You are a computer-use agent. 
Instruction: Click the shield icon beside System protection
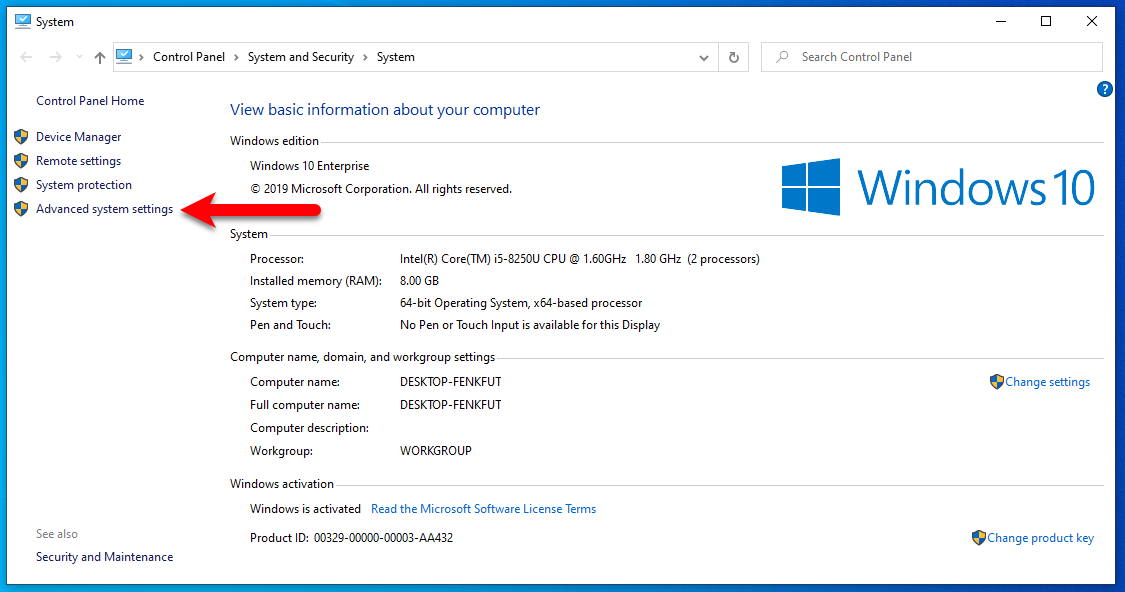coord(22,184)
